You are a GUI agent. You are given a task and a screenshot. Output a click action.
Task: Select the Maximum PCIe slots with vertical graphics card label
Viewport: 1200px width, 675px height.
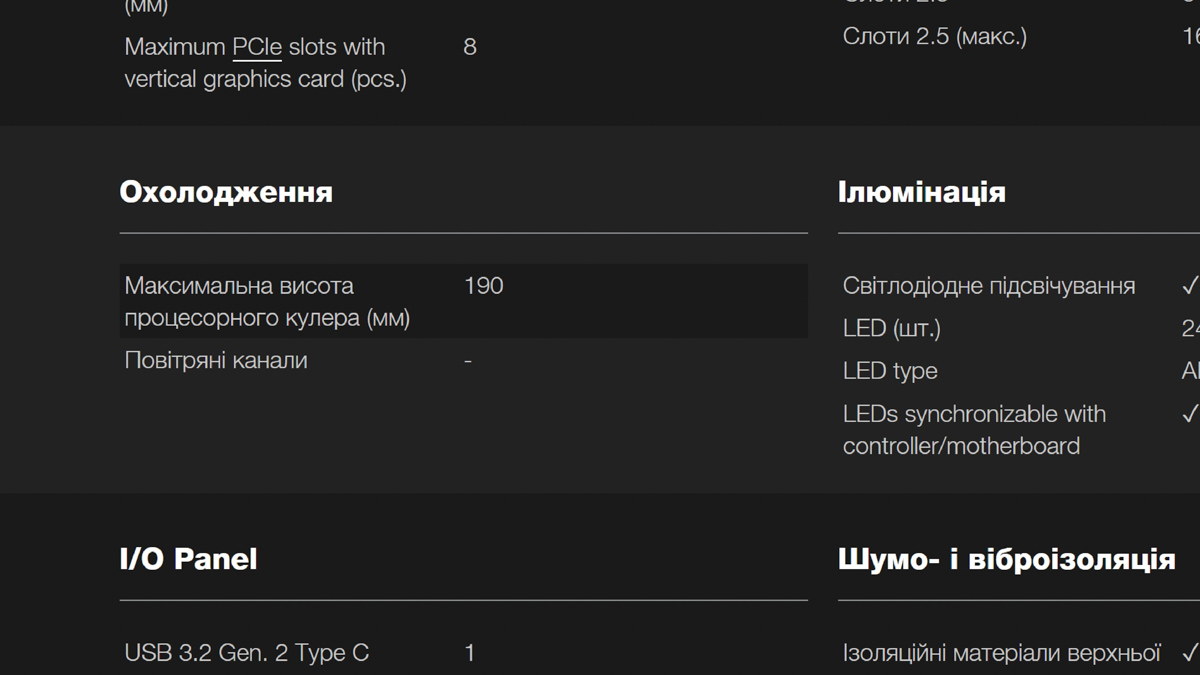coord(266,63)
